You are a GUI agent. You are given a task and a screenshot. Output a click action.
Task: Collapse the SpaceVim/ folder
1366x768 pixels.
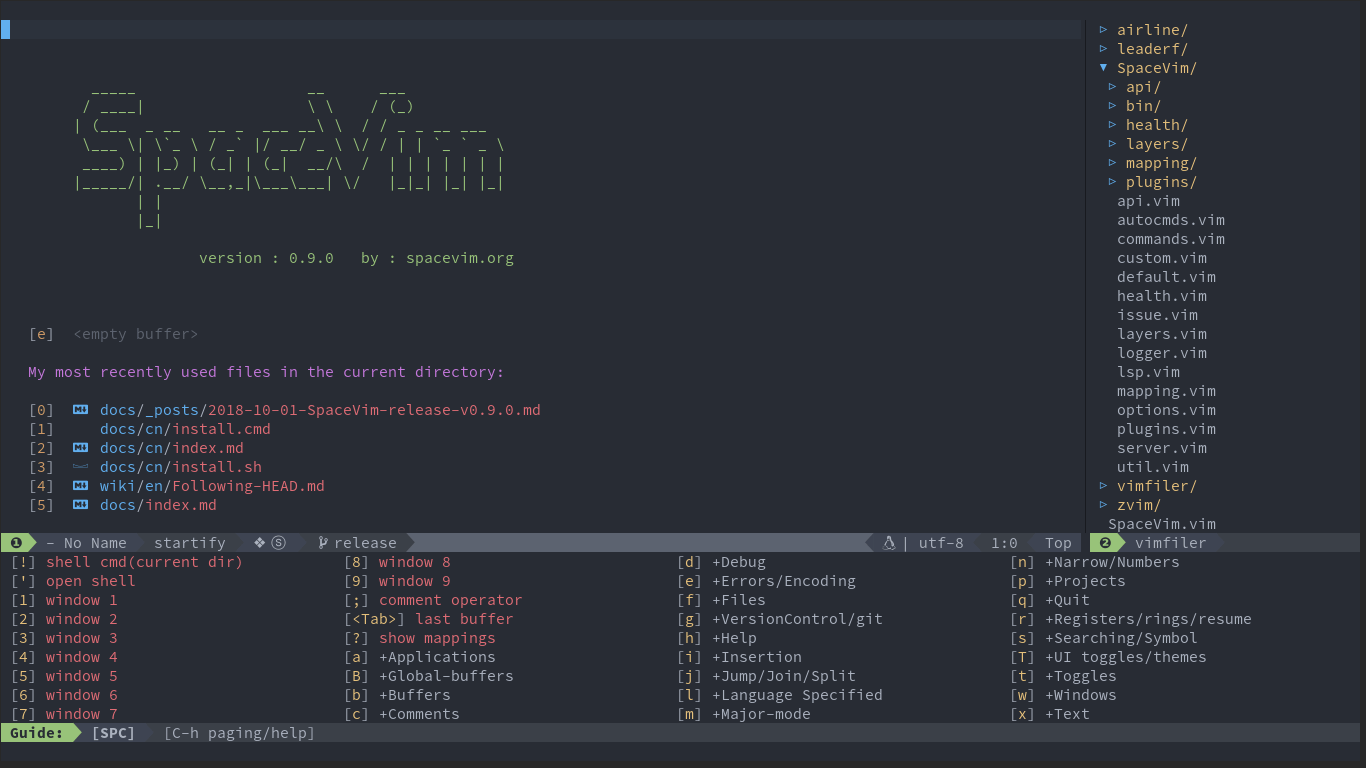coord(1104,68)
